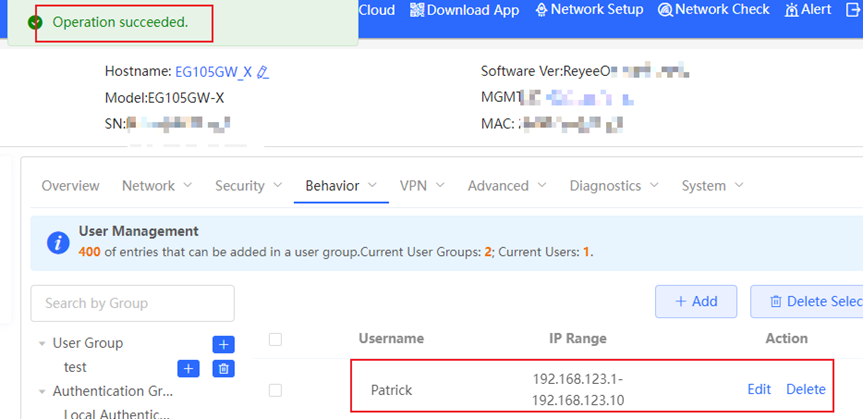Click the Download App QR icon

click(x=418, y=10)
